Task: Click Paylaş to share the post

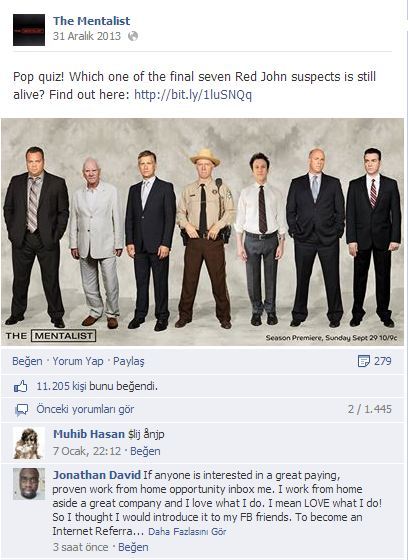Action: (x=129, y=361)
